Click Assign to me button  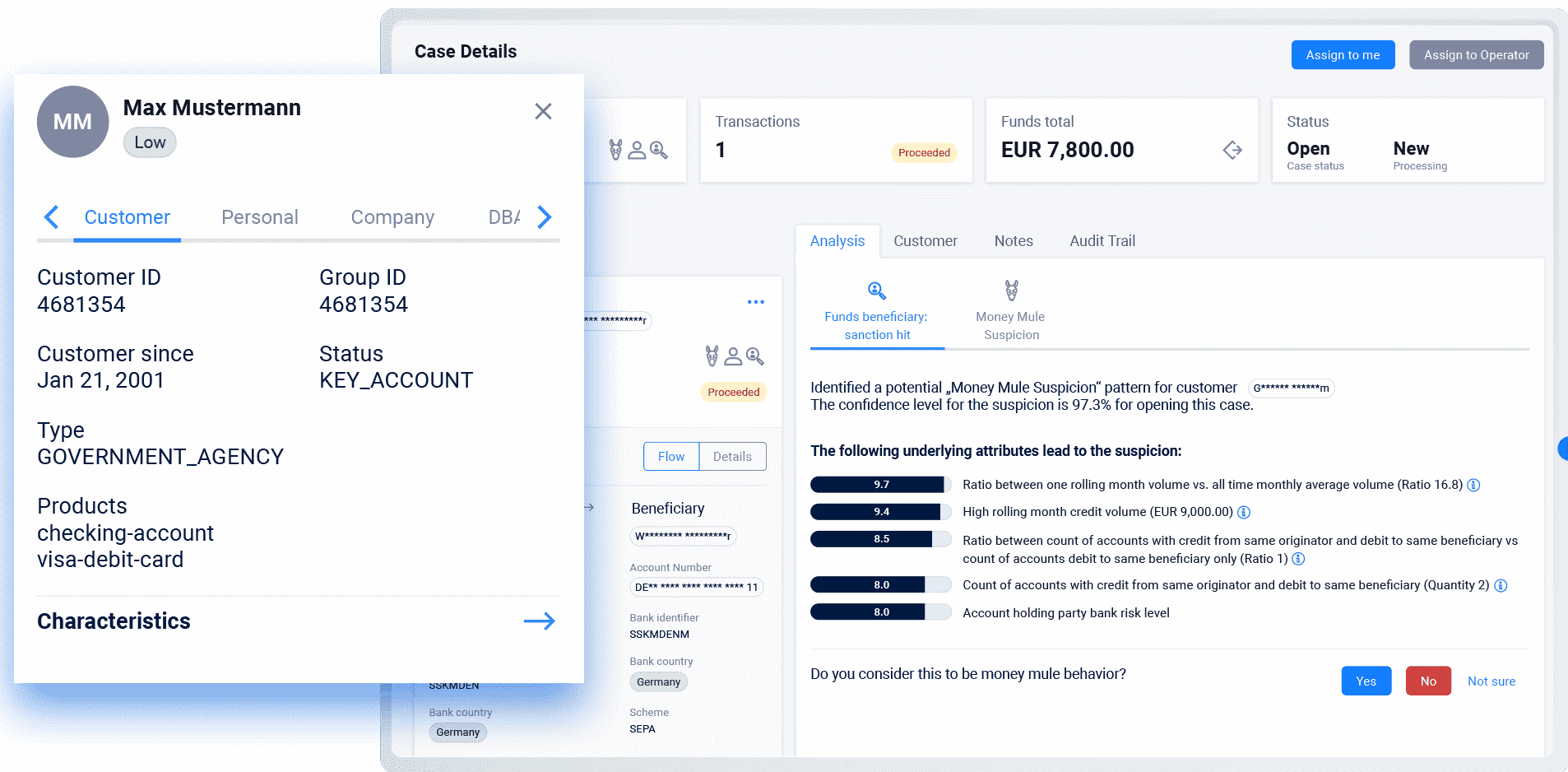(1343, 55)
